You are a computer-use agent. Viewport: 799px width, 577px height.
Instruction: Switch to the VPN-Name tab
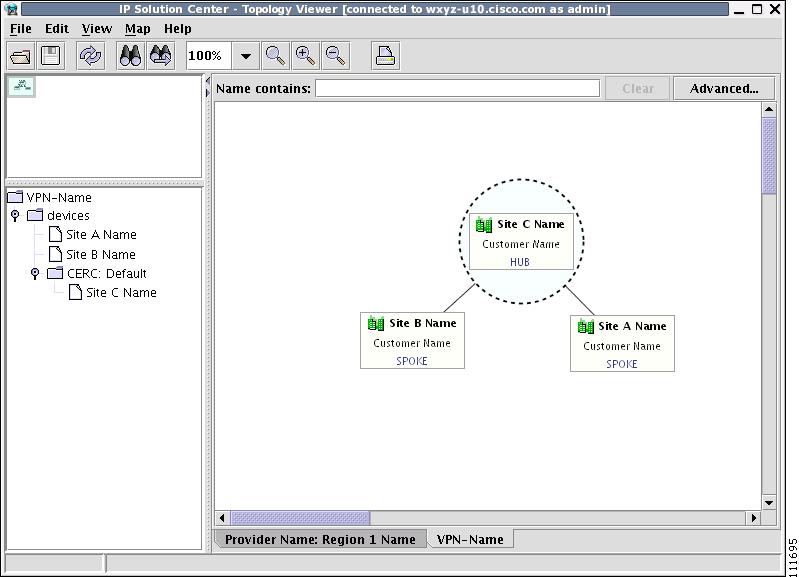[x=470, y=539]
